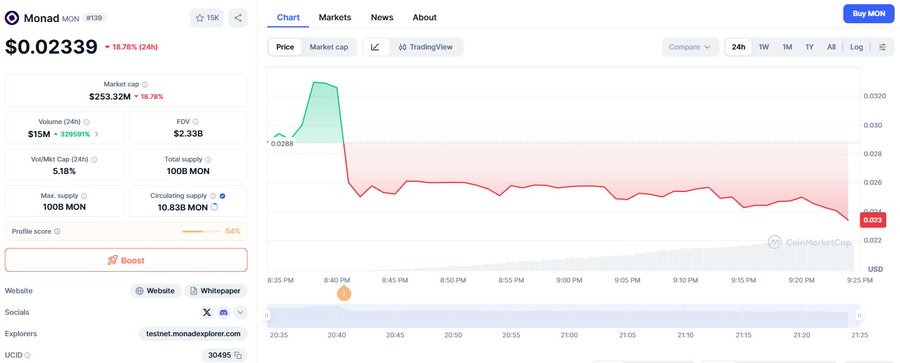Open the Compare dropdown
The width and height of the screenshot is (900, 363).
click(690, 47)
